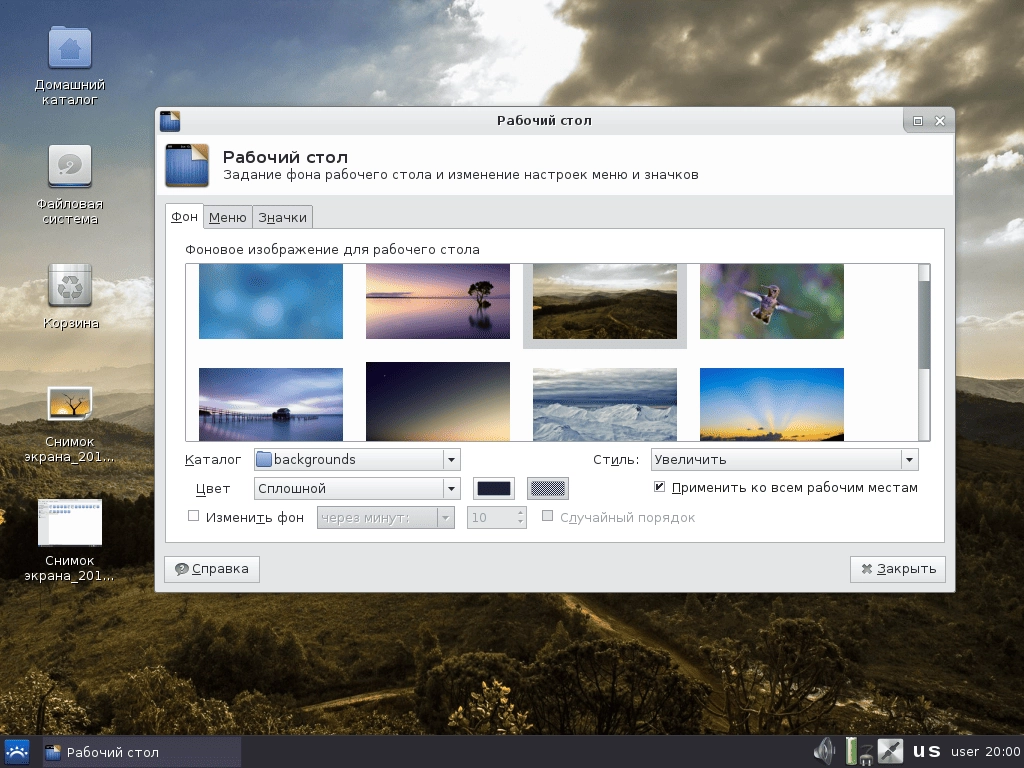Switch to the Фон tab
This screenshot has height=768, width=1024.
point(184,217)
